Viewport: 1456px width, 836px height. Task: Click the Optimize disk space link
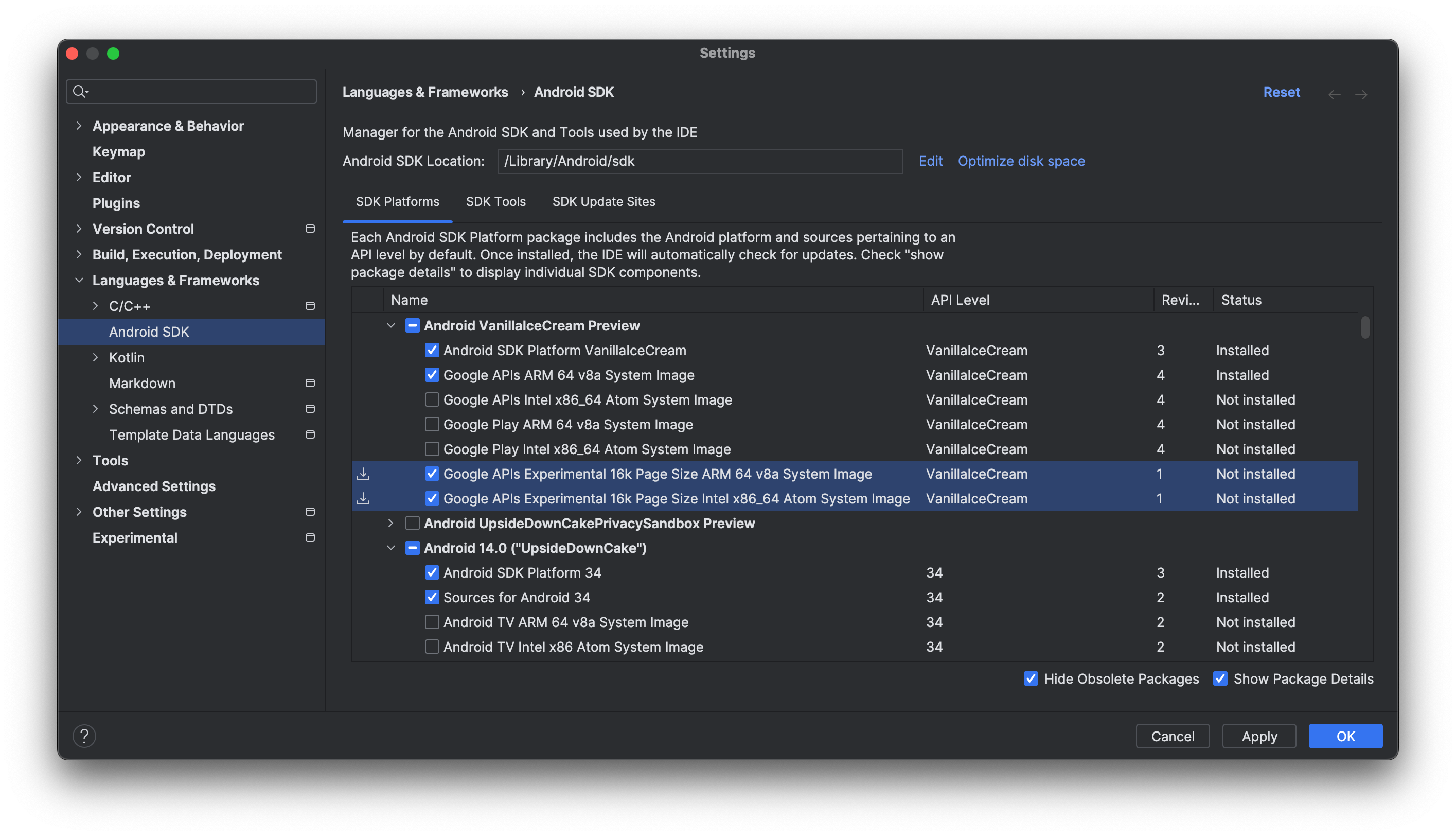[1022, 160]
